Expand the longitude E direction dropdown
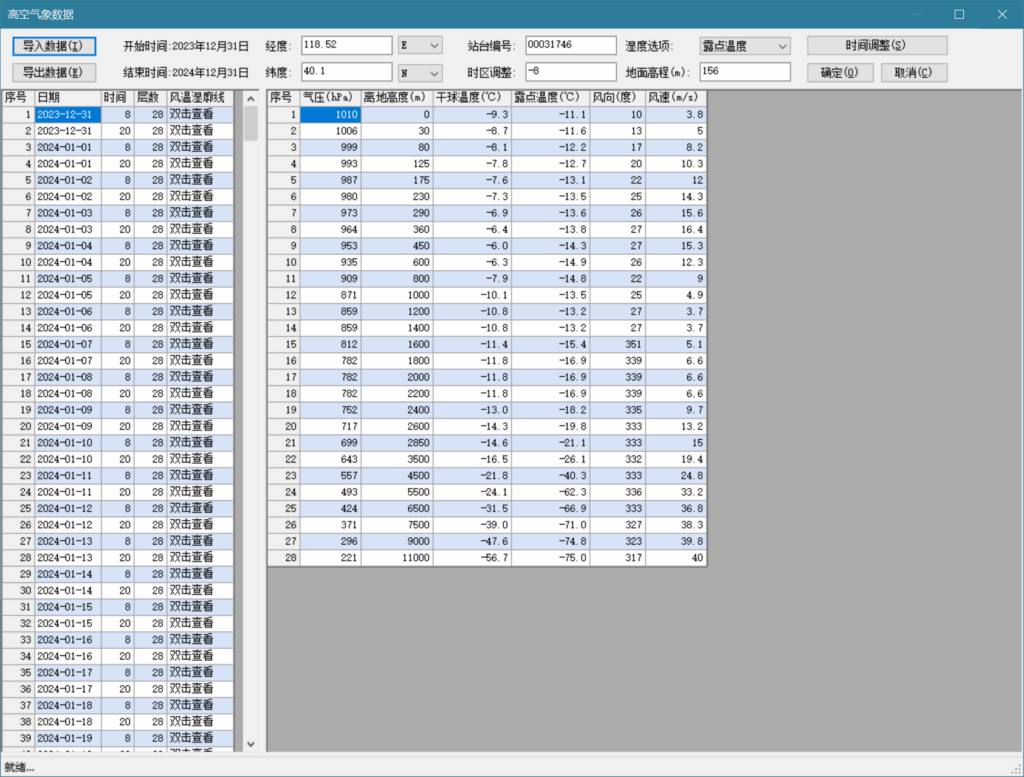This screenshot has width=1024, height=777. click(433, 46)
